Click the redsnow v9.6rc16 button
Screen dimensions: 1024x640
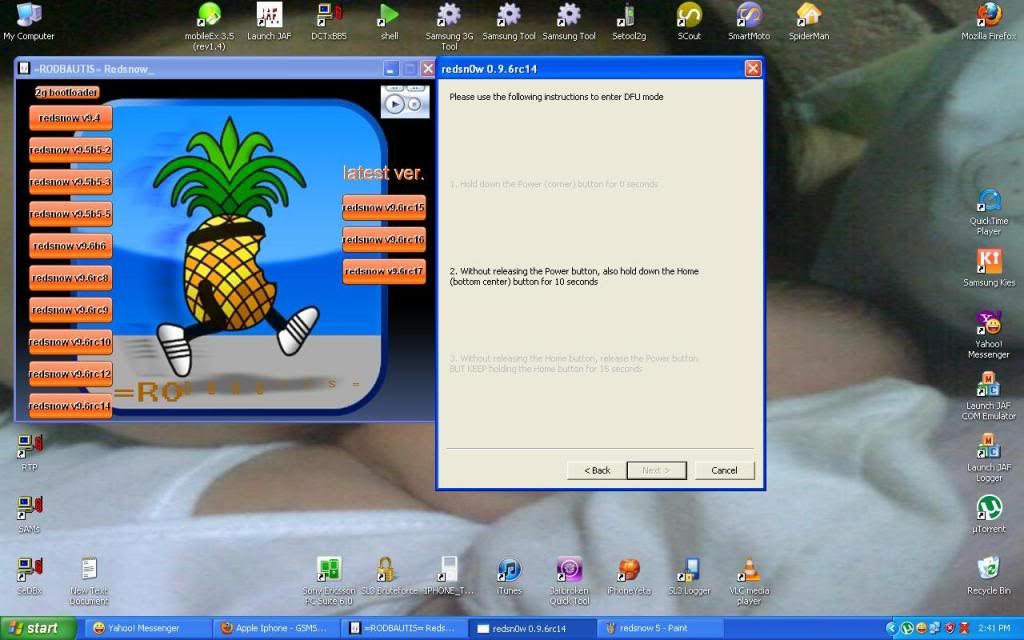(383, 240)
